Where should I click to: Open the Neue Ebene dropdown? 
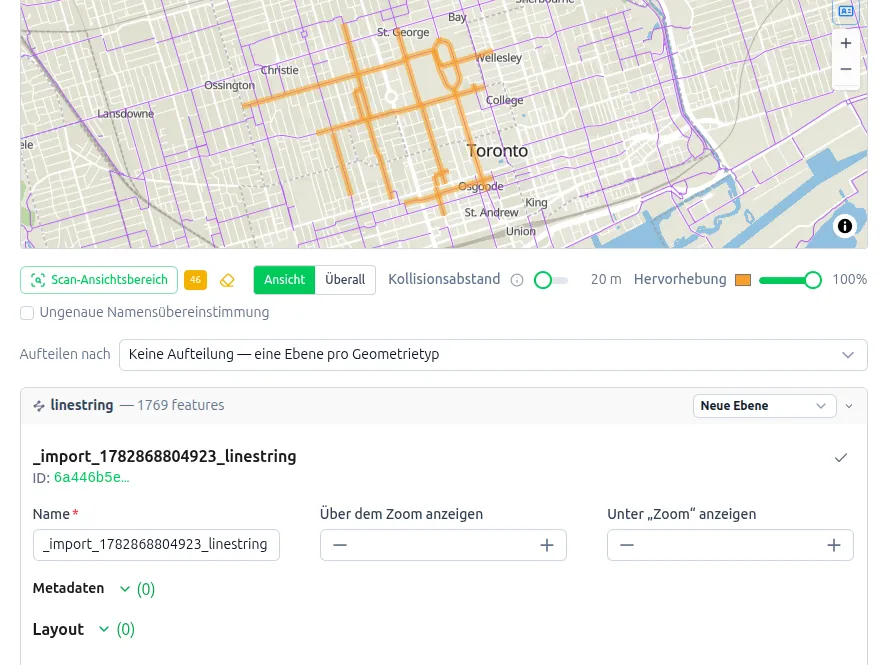[x=764, y=406]
